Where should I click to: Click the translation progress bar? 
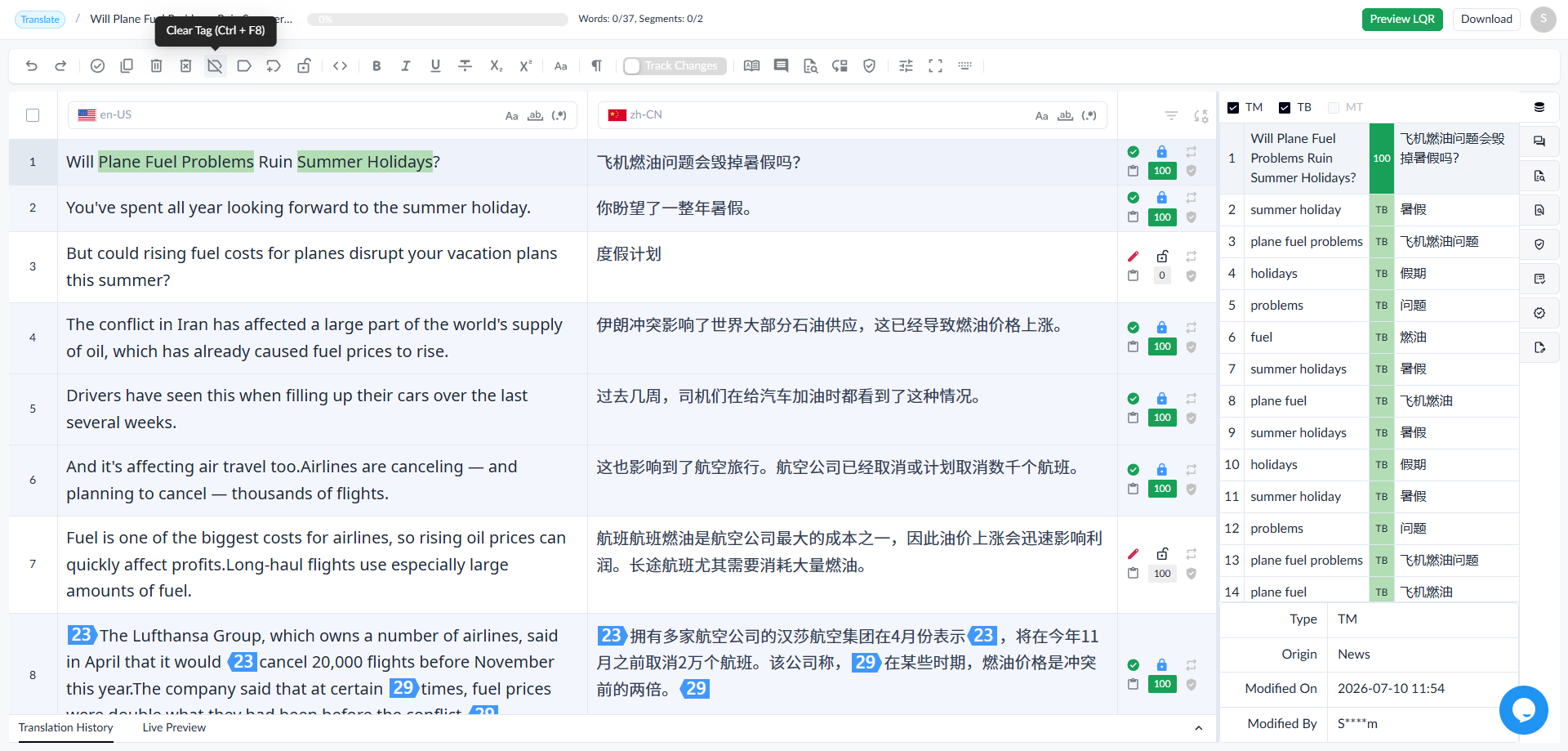coord(438,20)
